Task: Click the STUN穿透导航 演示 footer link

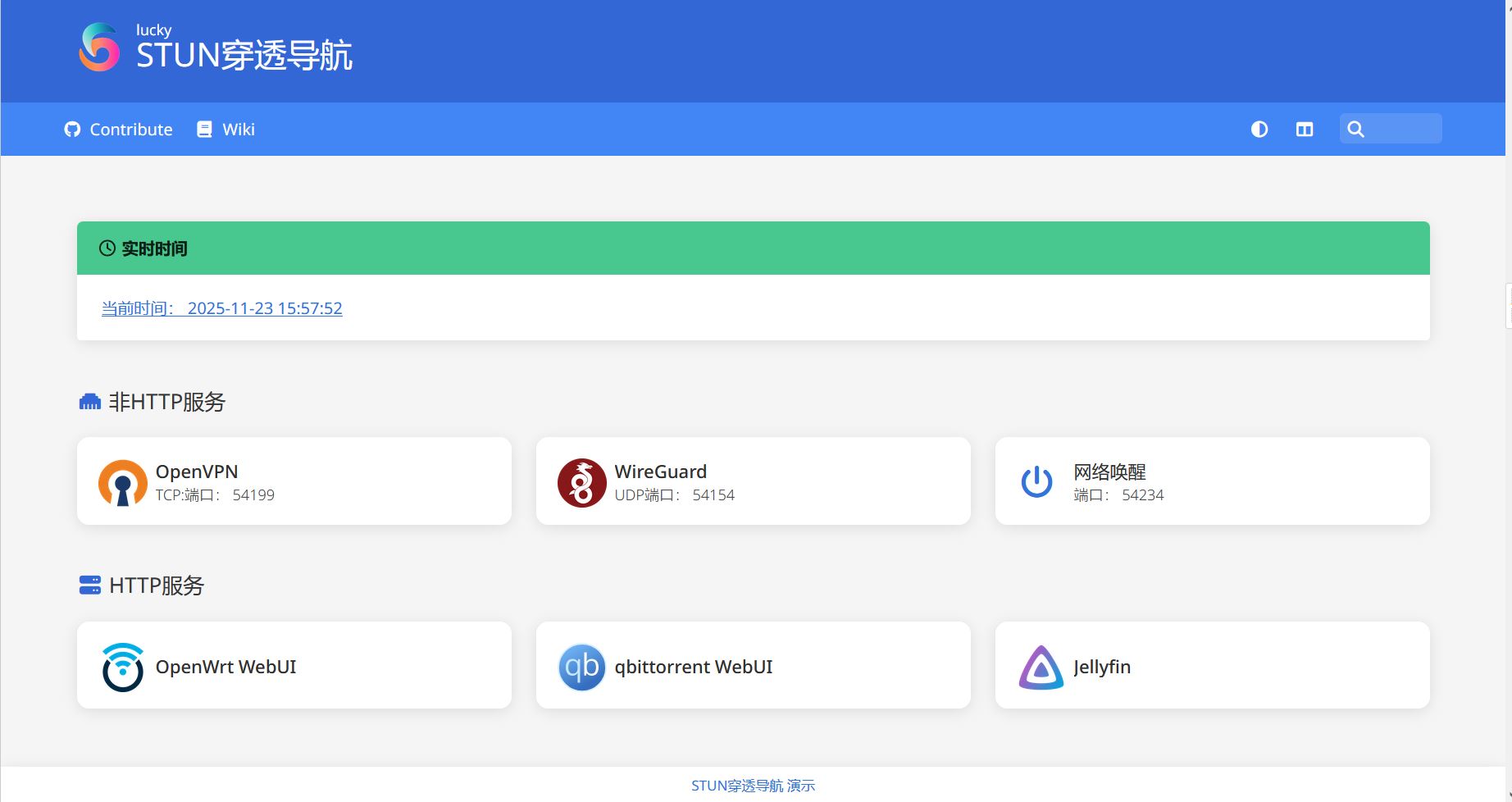Action: (x=753, y=786)
